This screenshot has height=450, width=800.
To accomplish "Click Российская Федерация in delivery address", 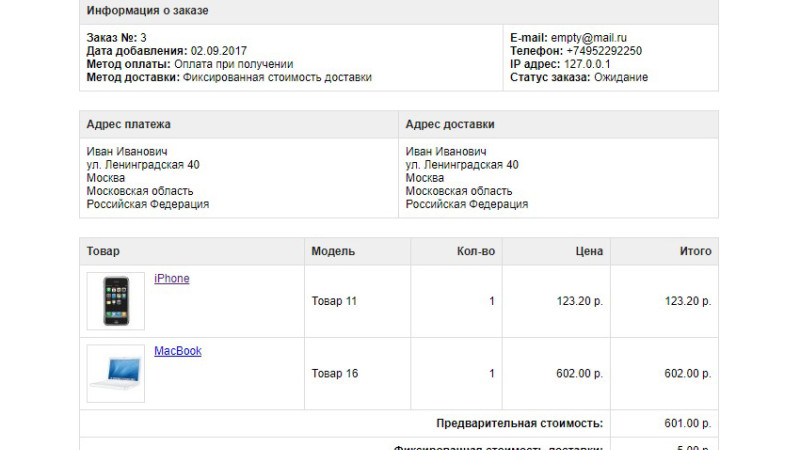I will point(467,204).
